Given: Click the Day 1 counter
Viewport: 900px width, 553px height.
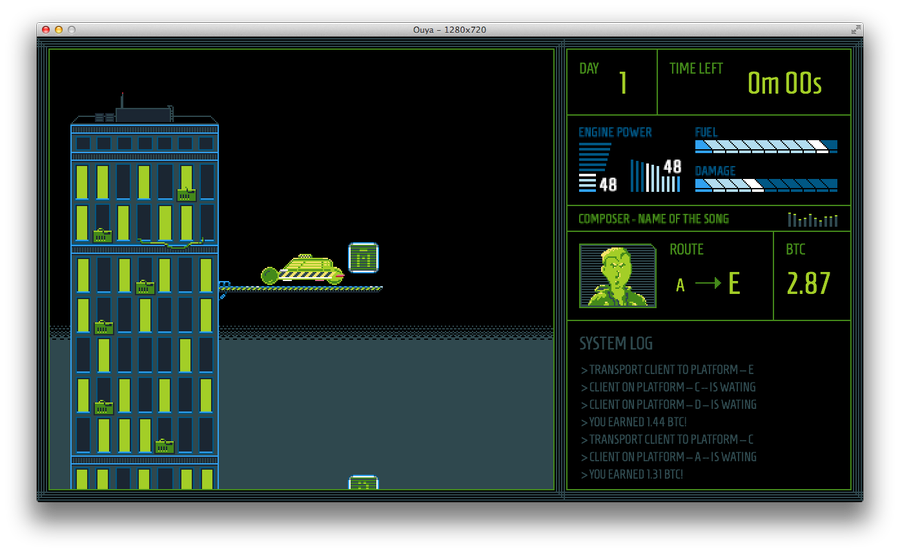Looking at the screenshot, I should (x=623, y=83).
